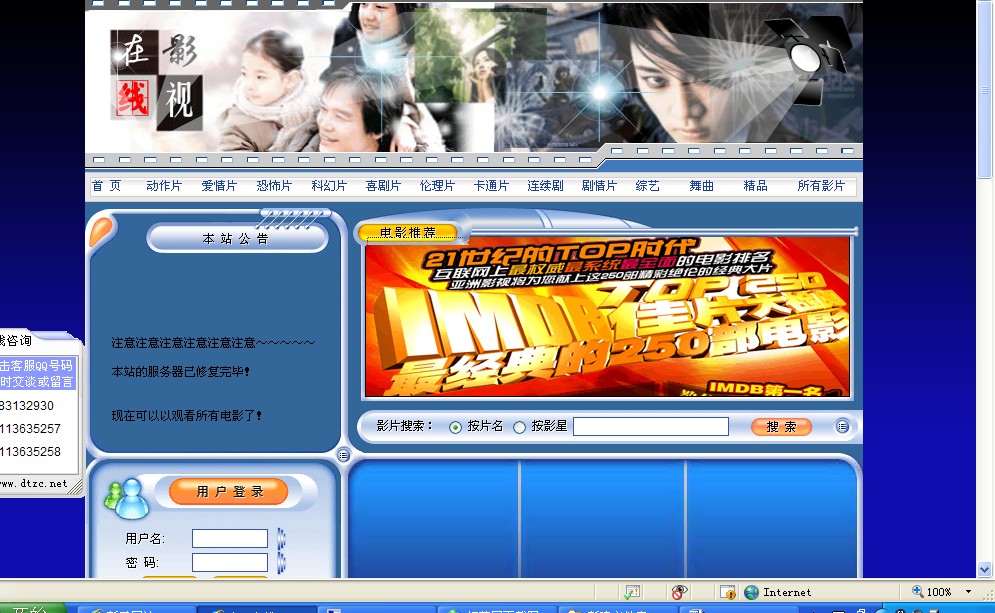Open the 首页 home page nav link
995x613 pixels.
coord(107,186)
